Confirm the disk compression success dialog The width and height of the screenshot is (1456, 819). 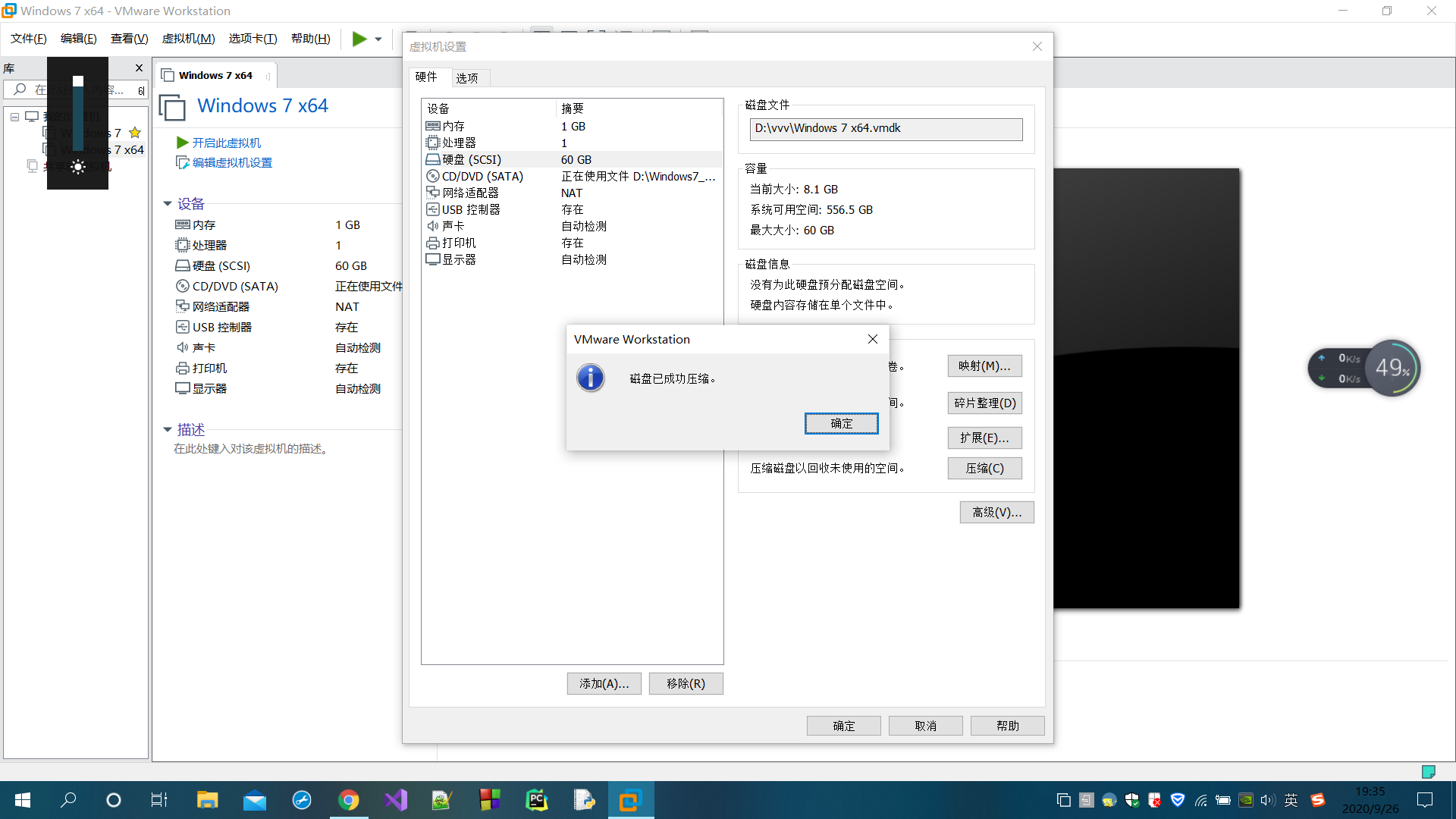(x=841, y=423)
